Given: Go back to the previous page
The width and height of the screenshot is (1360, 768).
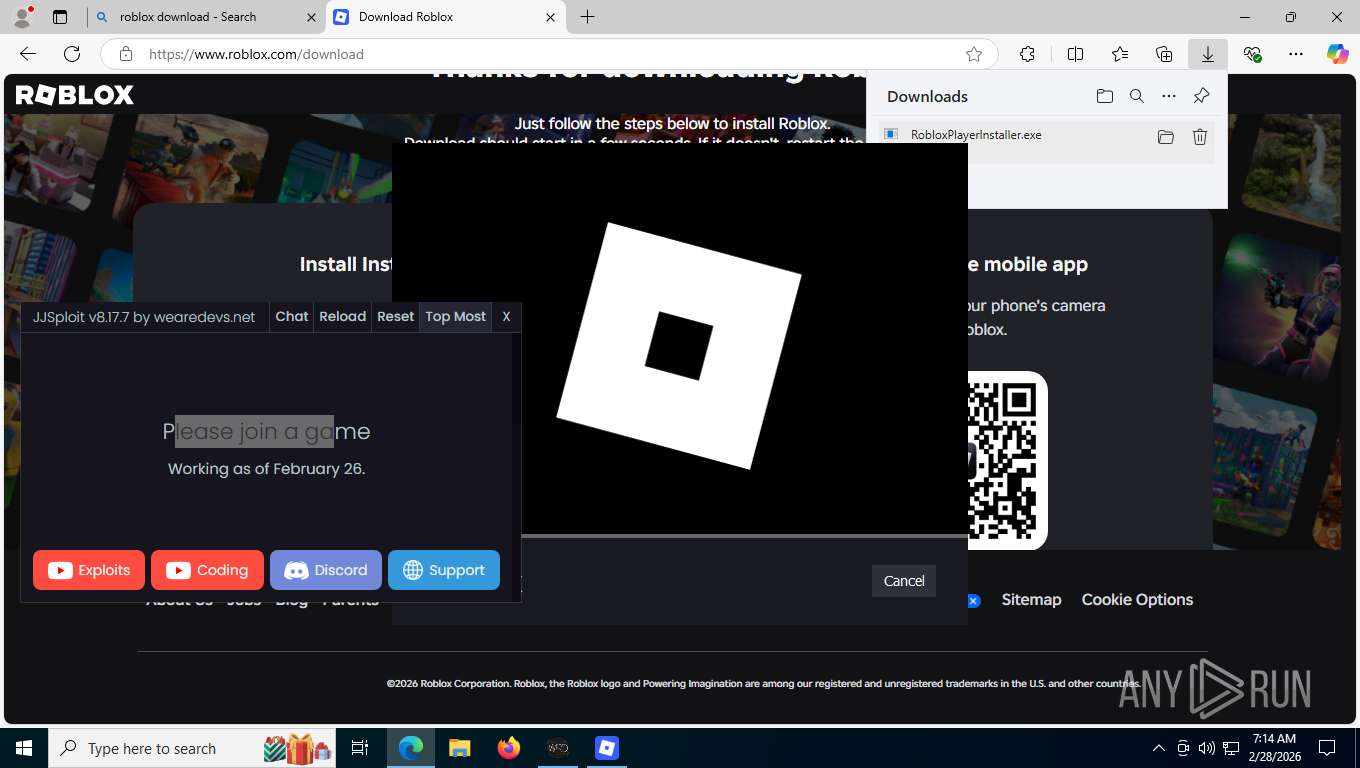Looking at the screenshot, I should [x=28, y=54].
